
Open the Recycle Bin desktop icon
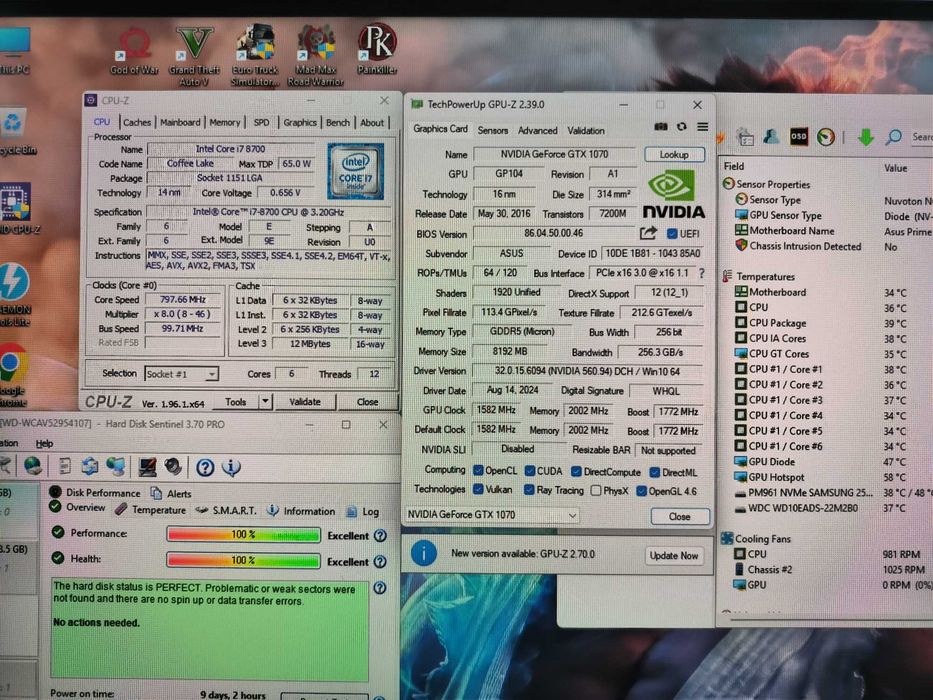click(x=13, y=132)
